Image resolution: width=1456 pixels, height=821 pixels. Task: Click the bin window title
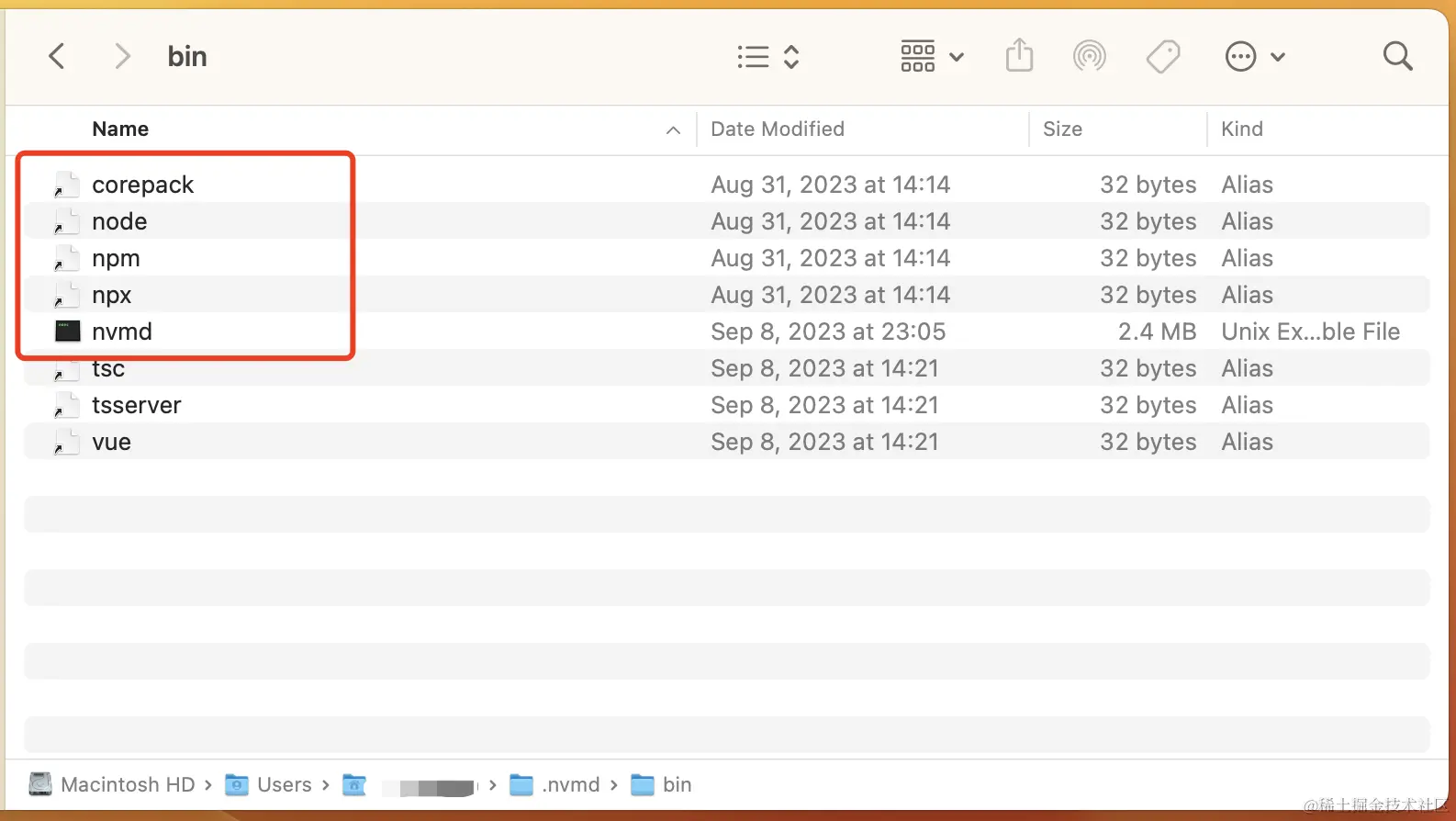(187, 57)
